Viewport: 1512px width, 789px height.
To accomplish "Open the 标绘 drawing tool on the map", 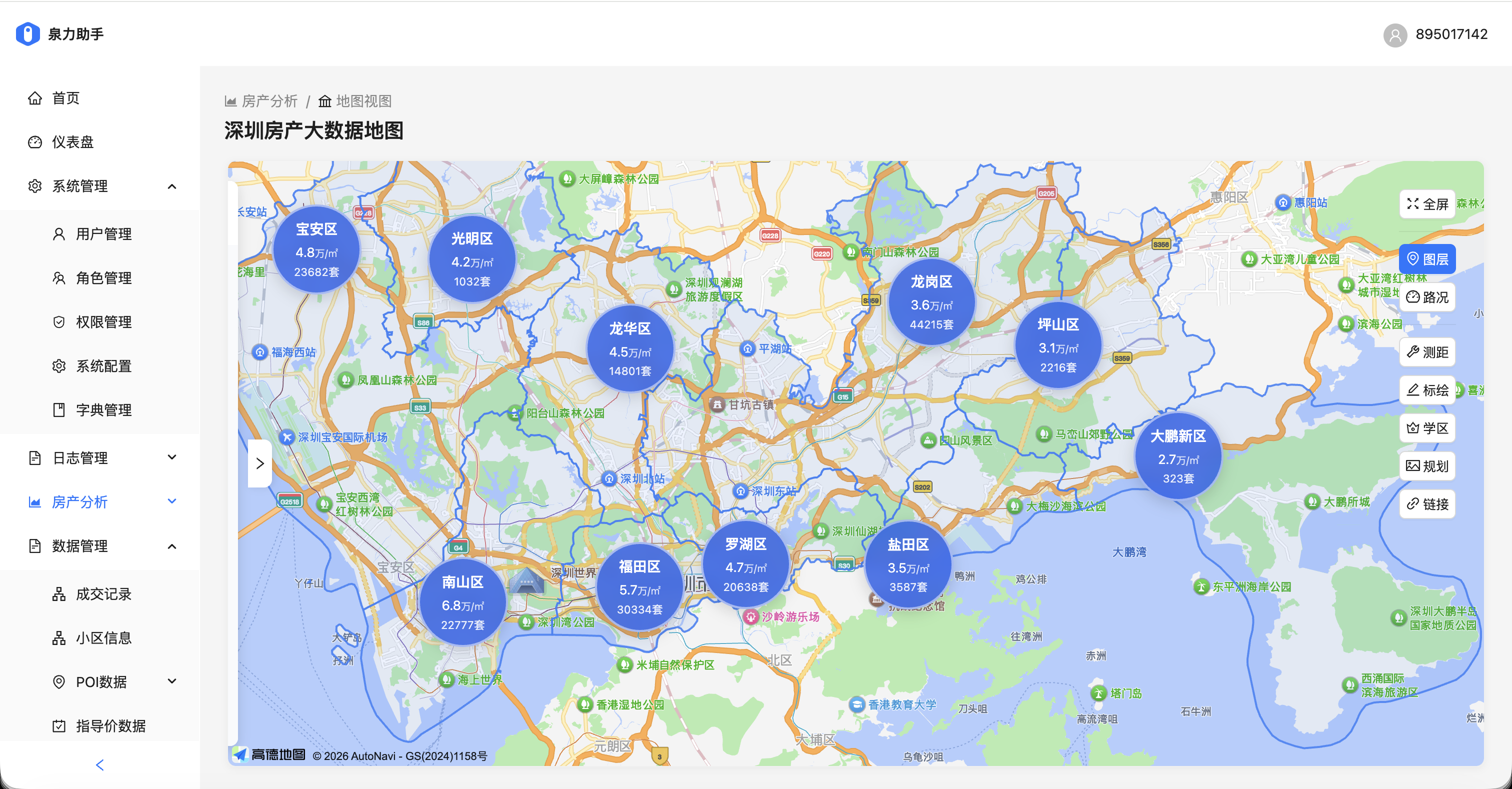I will click(x=1427, y=390).
